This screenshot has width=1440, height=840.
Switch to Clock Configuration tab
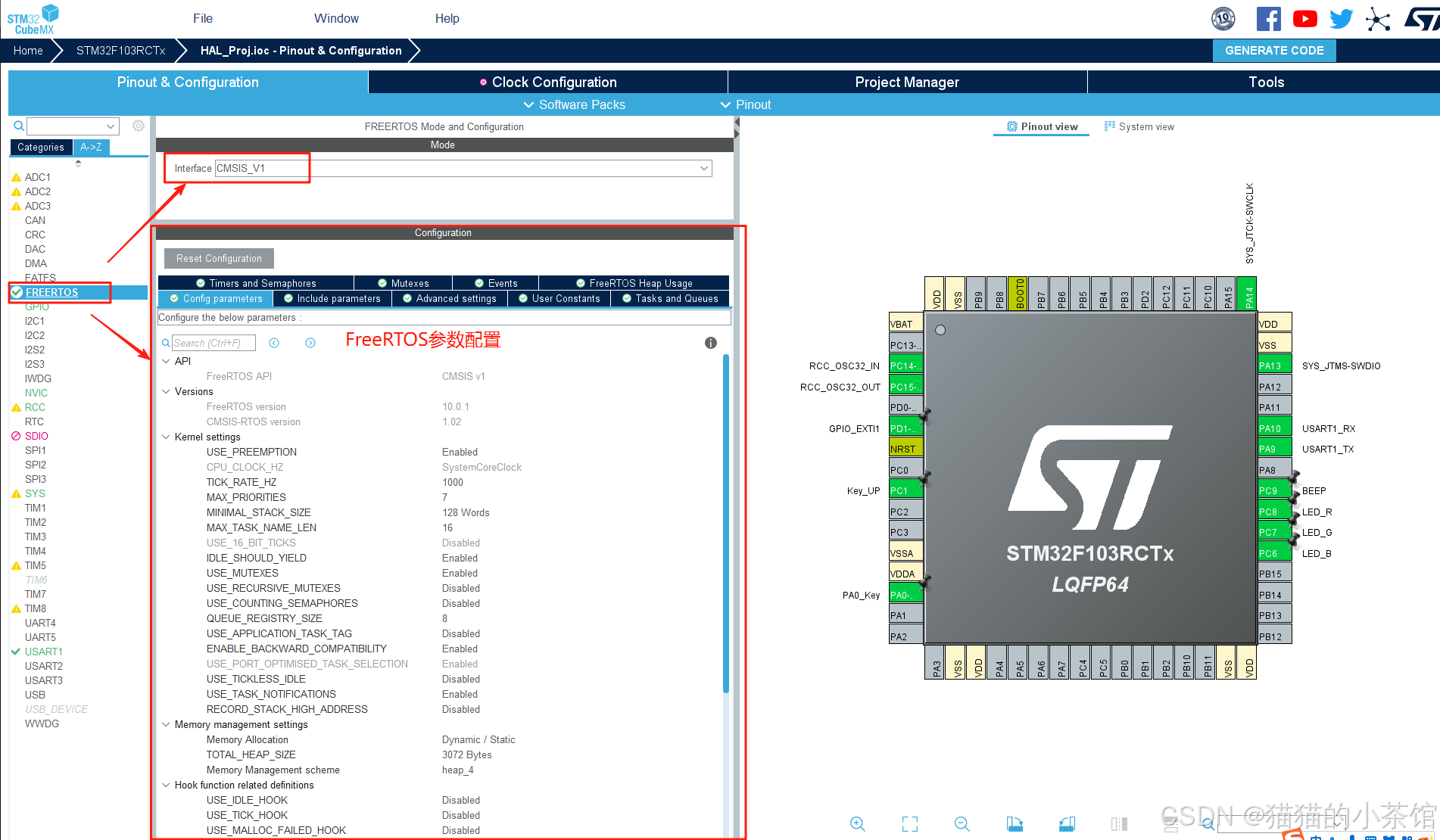point(548,82)
